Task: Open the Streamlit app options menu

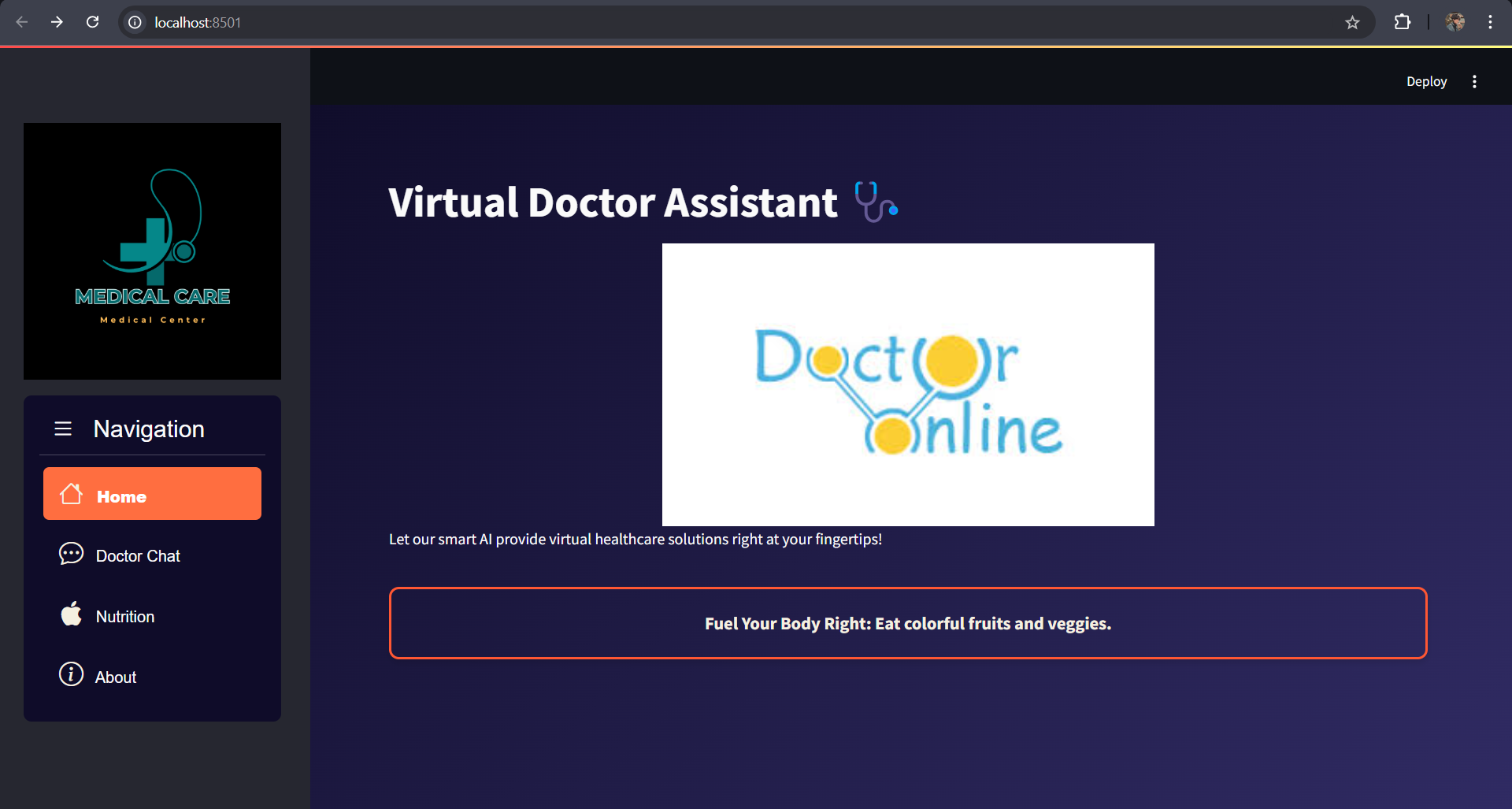Action: click(1474, 81)
